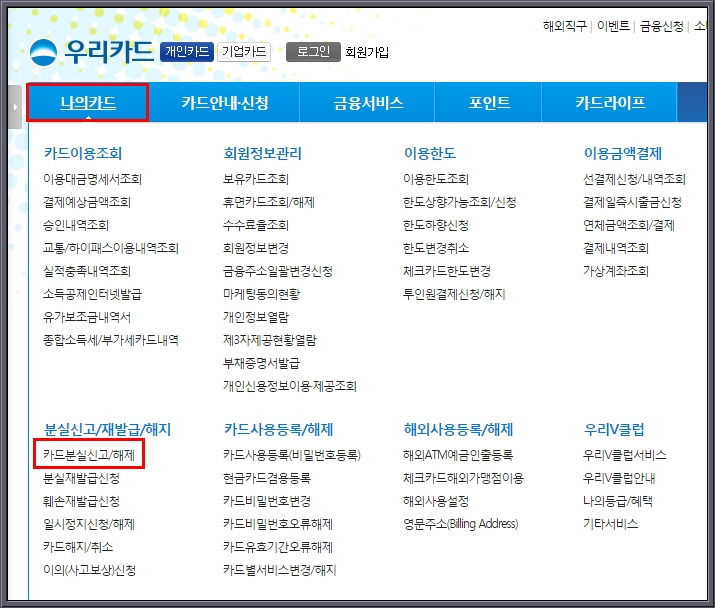Screen dimensions: 715x608
Task: Open 이의(사고보상)신청
Action: (89, 570)
